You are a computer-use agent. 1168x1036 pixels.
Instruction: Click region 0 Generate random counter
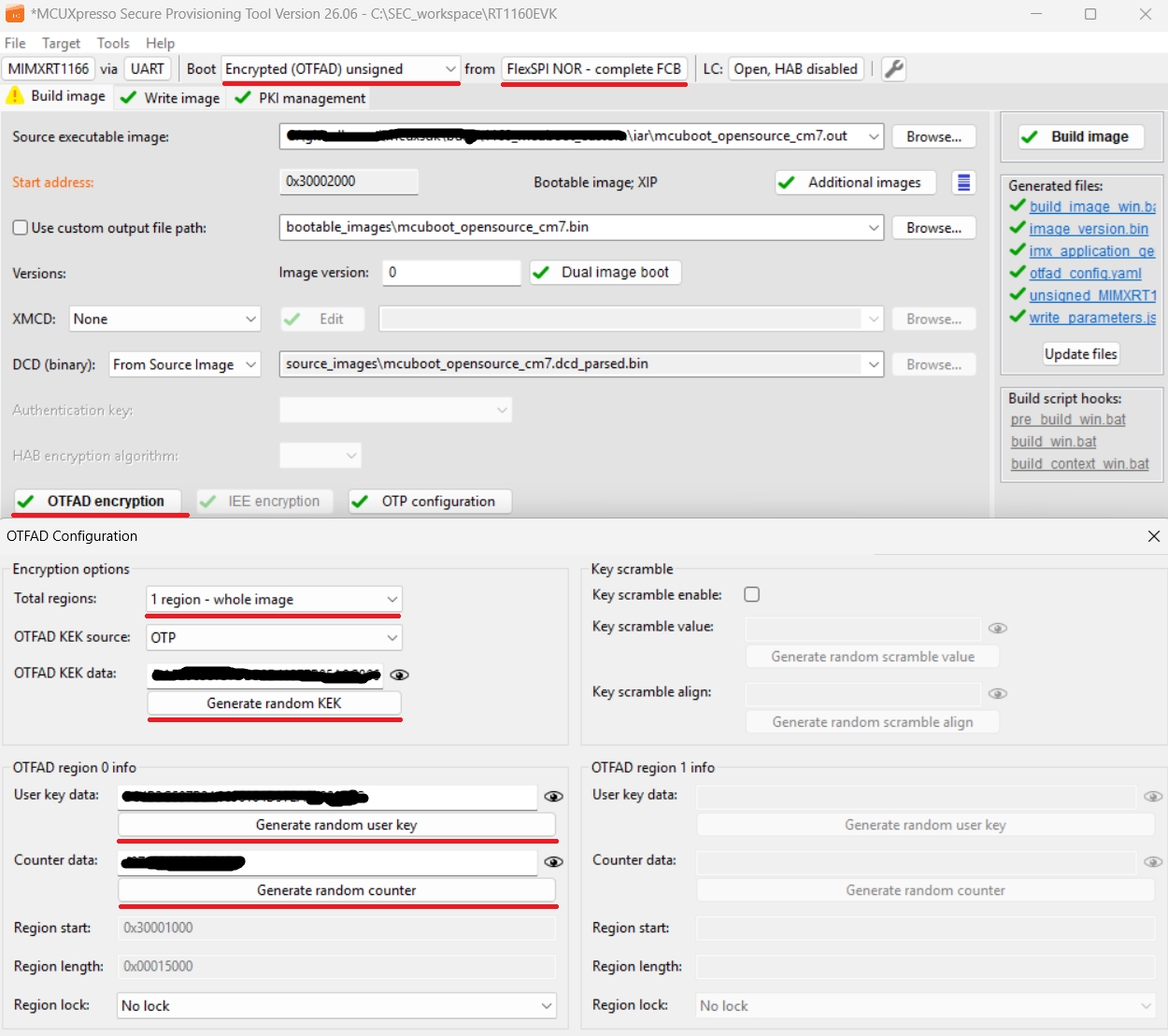click(x=336, y=890)
